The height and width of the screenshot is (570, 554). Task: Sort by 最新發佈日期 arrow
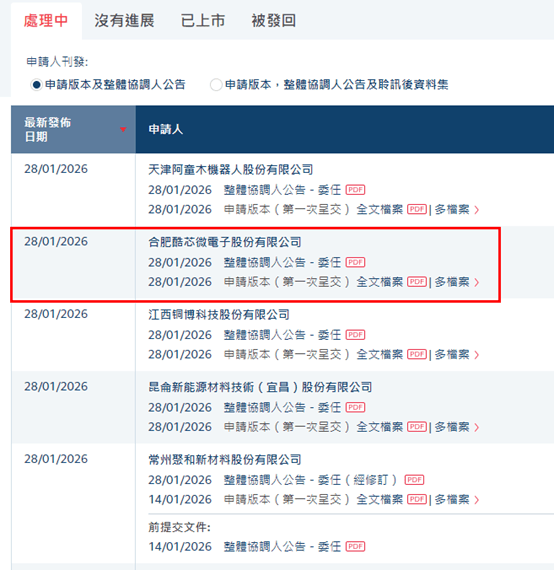pyautogui.click(x=123, y=129)
